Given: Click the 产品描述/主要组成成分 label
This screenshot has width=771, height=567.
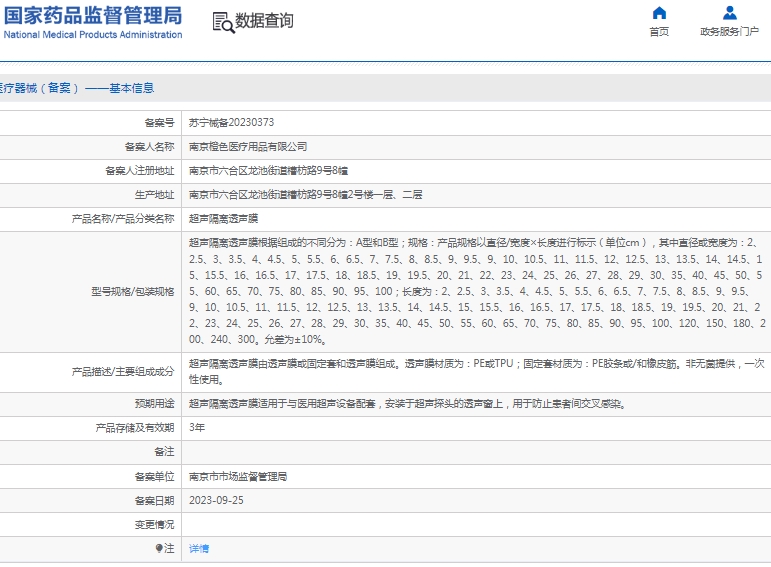Looking at the screenshot, I should (x=123, y=372).
